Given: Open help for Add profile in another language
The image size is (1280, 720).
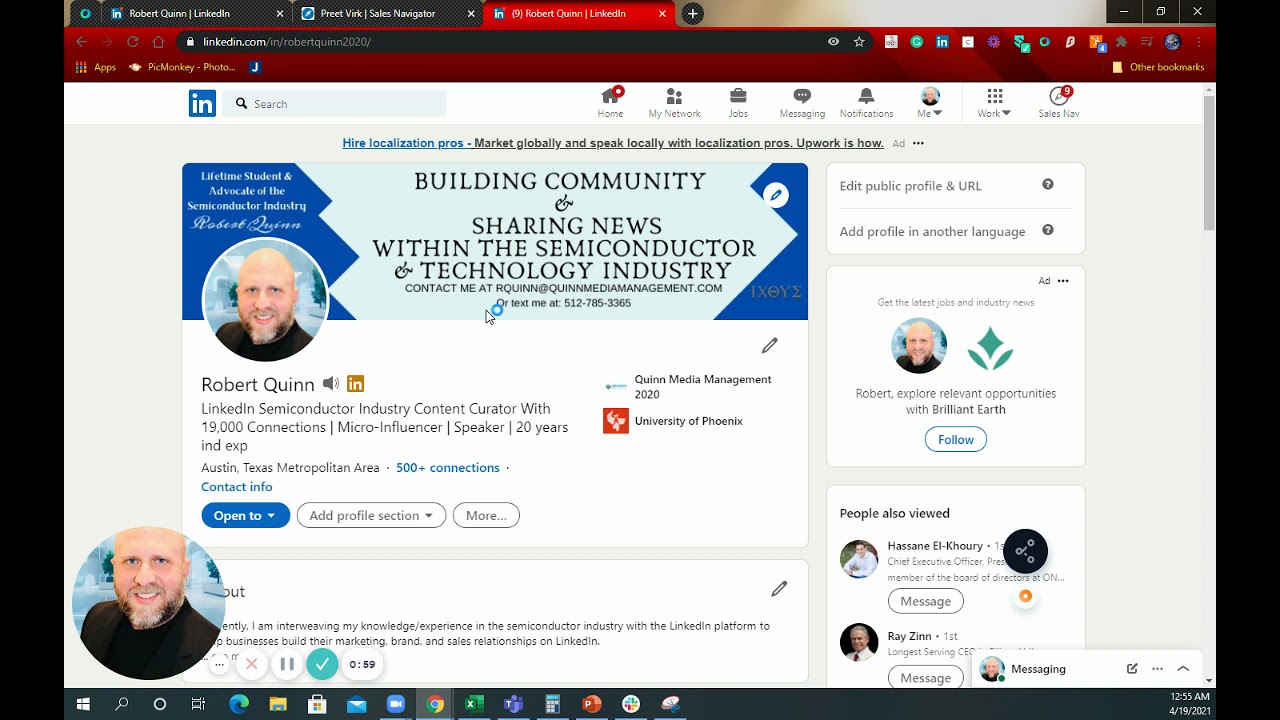Looking at the screenshot, I should (x=1048, y=230).
